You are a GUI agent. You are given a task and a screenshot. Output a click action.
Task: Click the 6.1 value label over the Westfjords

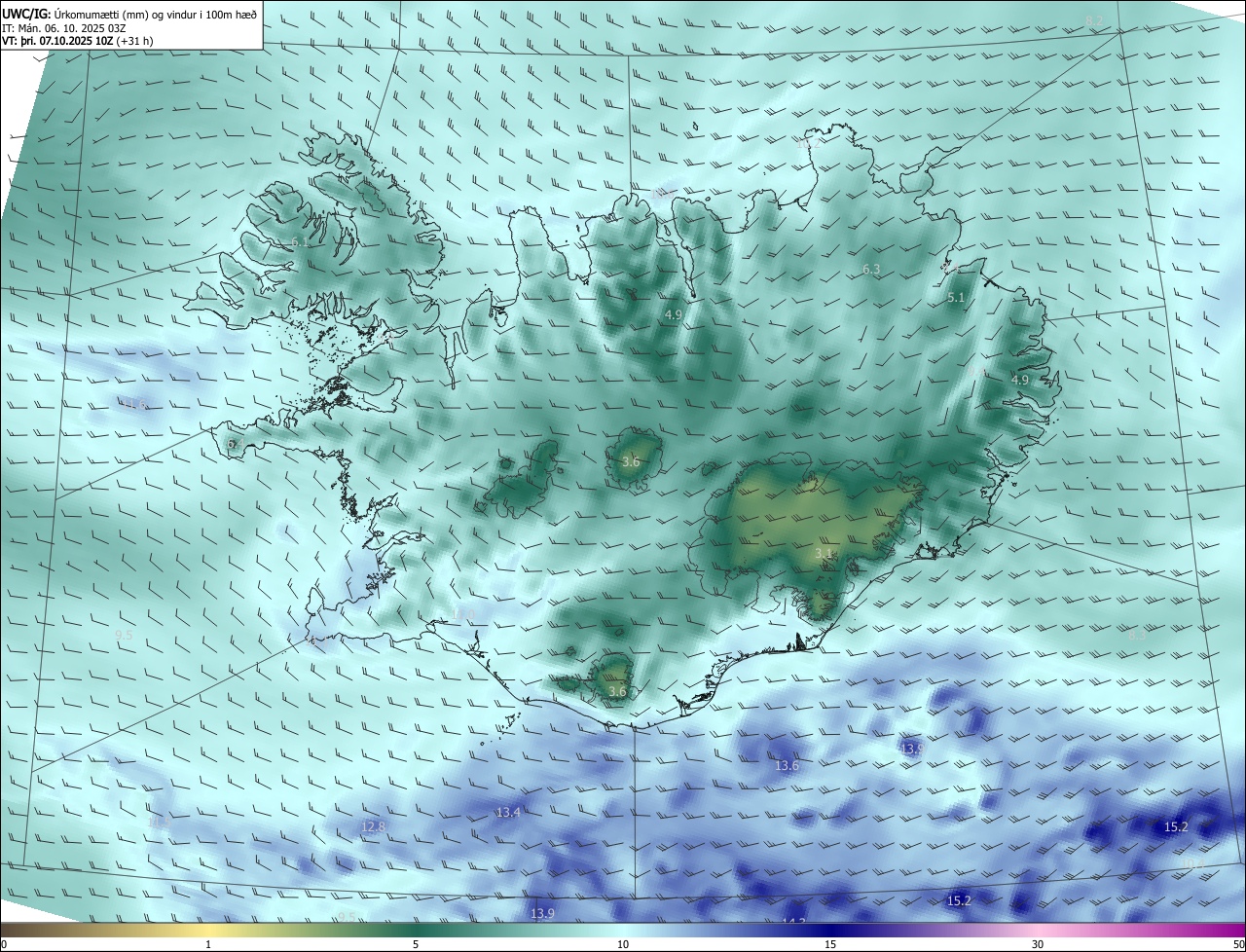[301, 242]
